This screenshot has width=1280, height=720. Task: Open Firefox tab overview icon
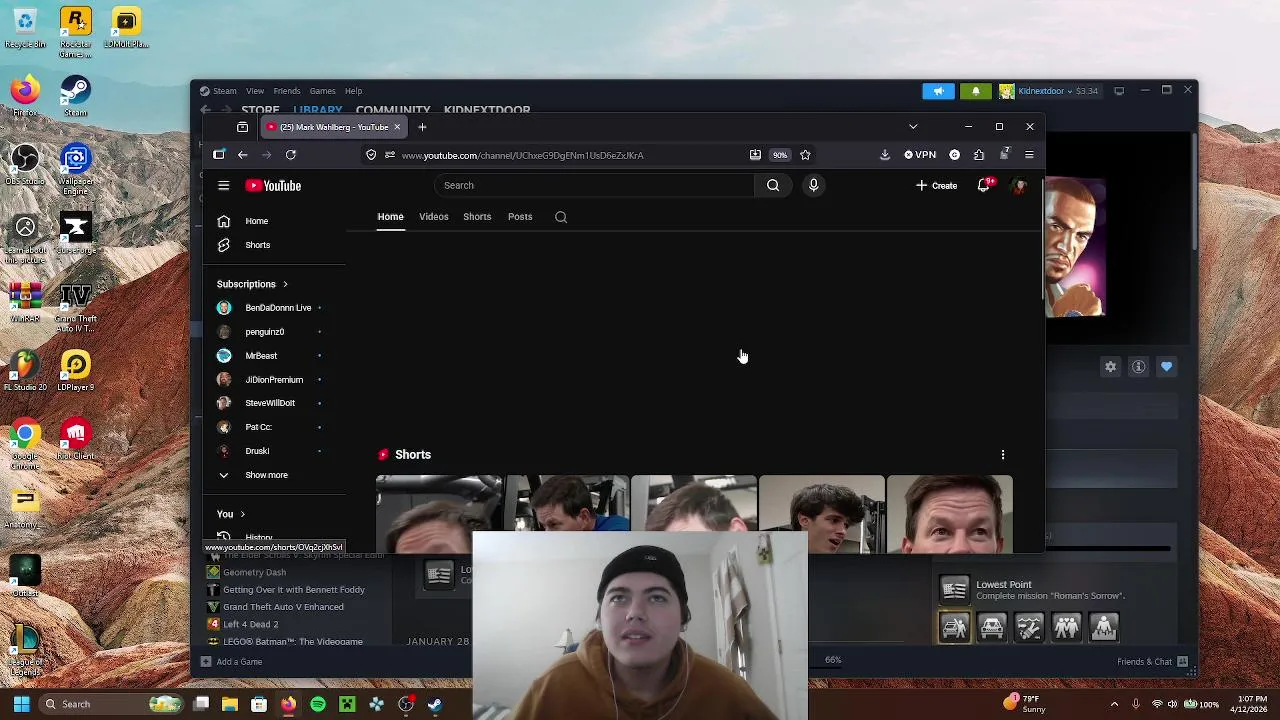pos(242,127)
